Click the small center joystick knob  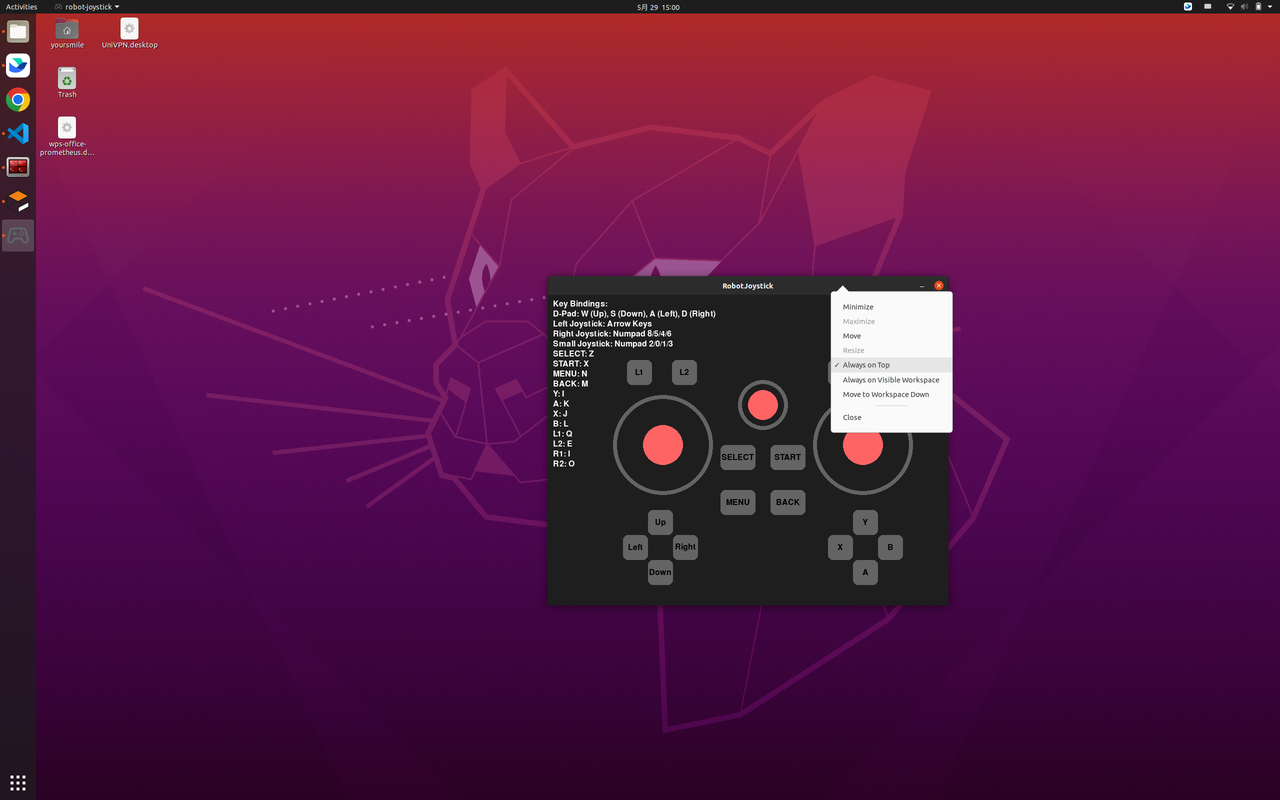[763, 405]
